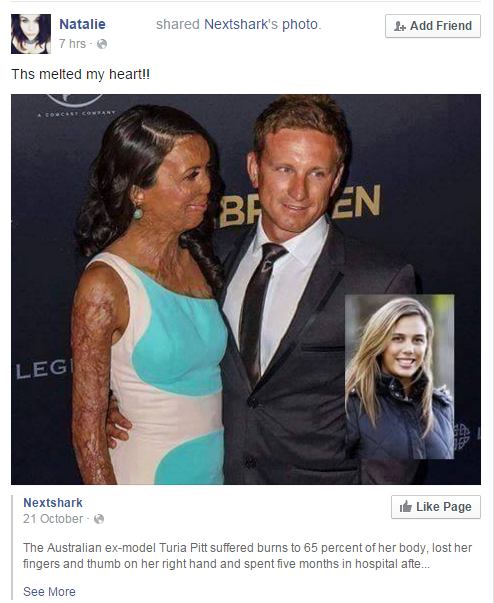Click the thumbs-up icon on Like Page

[x=406, y=506]
